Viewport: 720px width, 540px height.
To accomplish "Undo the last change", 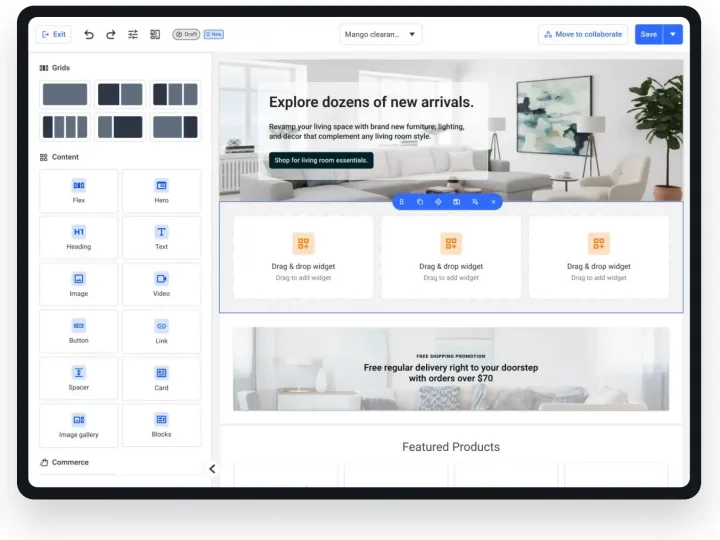I will [x=89, y=34].
